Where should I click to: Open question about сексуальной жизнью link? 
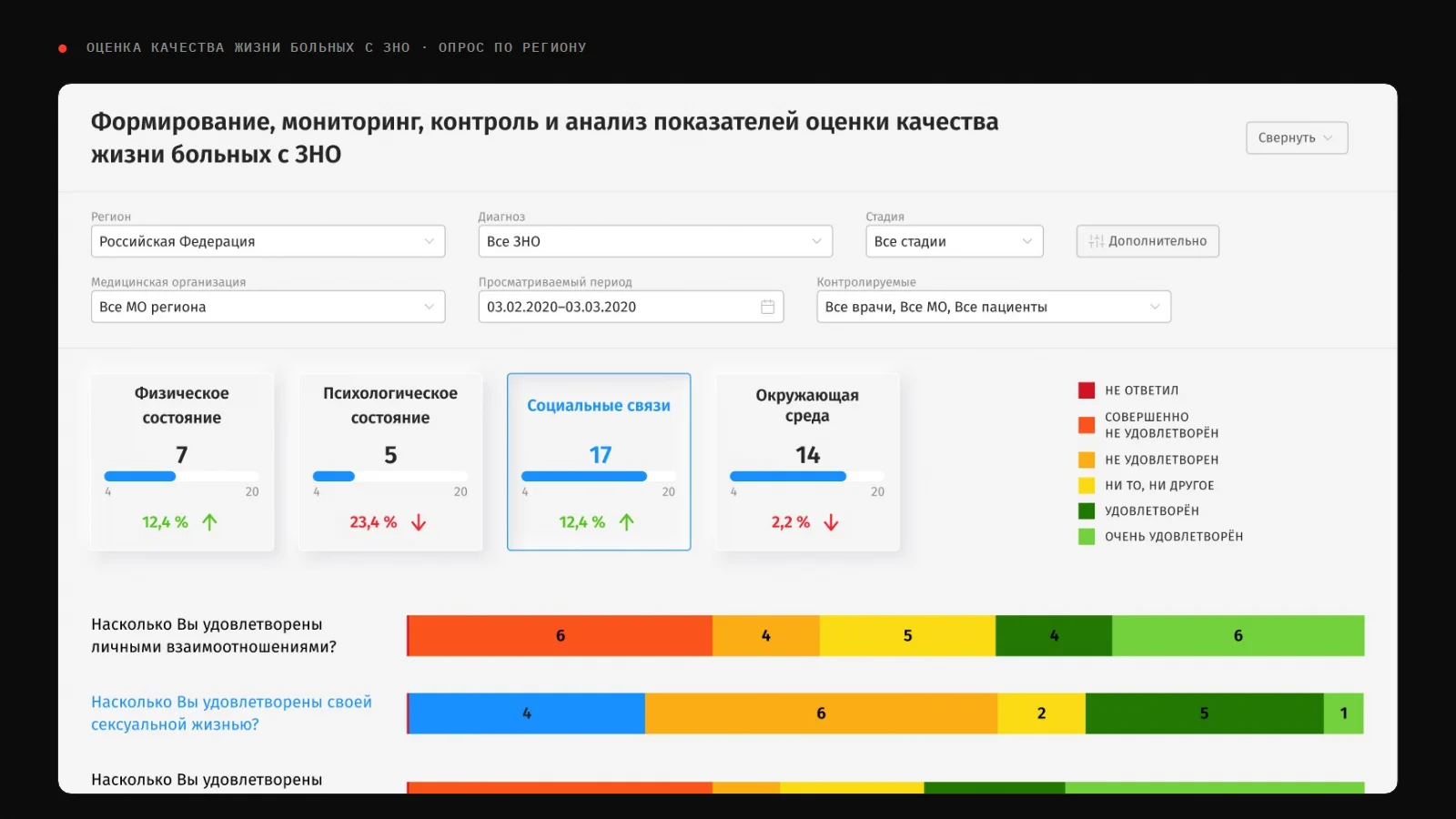(231, 713)
